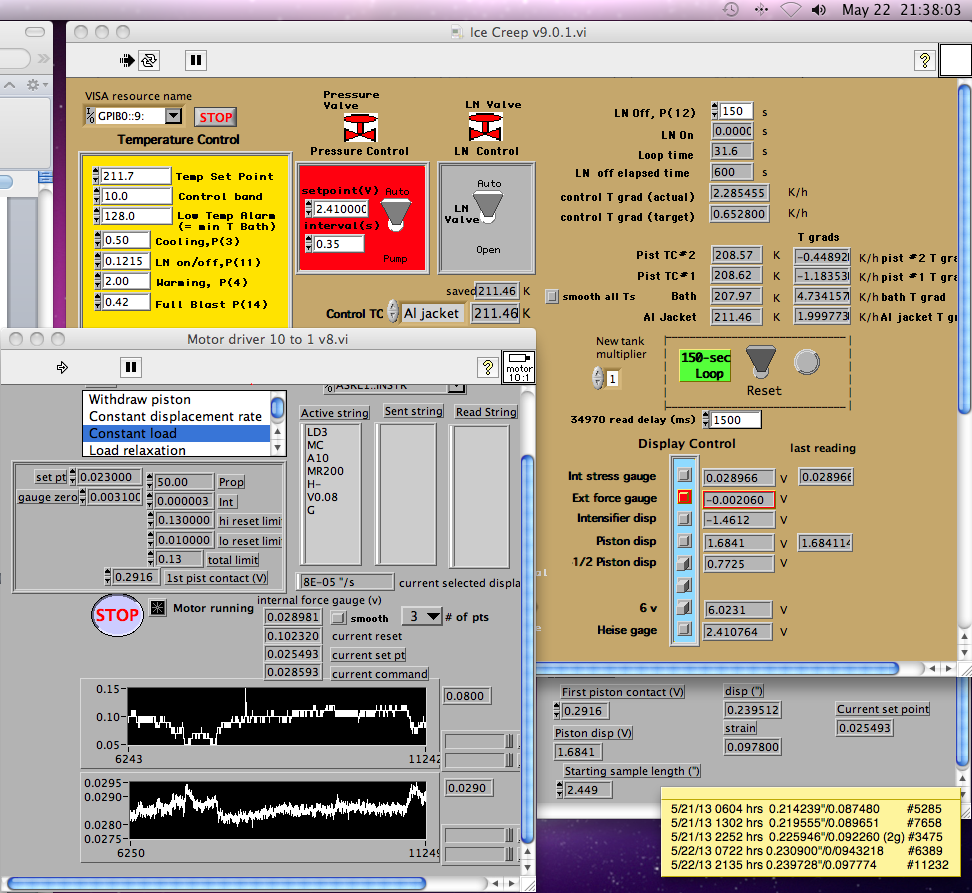Open the macOS volume menu bar icon

pyautogui.click(x=820, y=10)
